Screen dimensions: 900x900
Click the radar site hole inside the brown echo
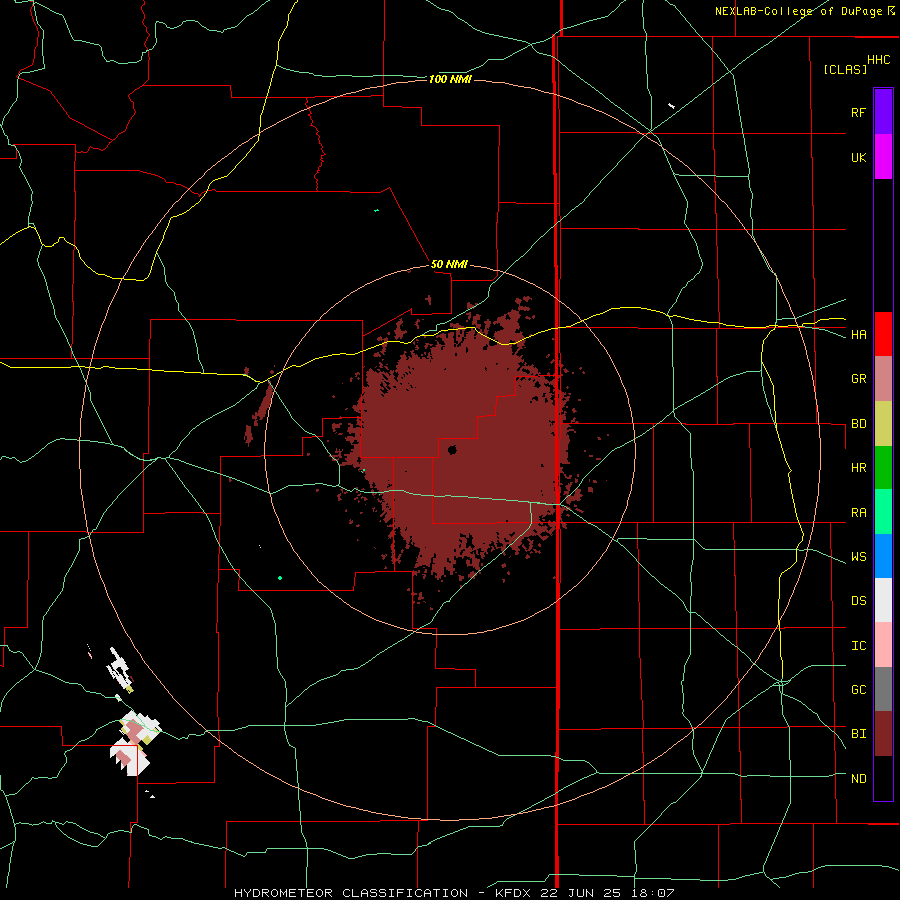452,449
